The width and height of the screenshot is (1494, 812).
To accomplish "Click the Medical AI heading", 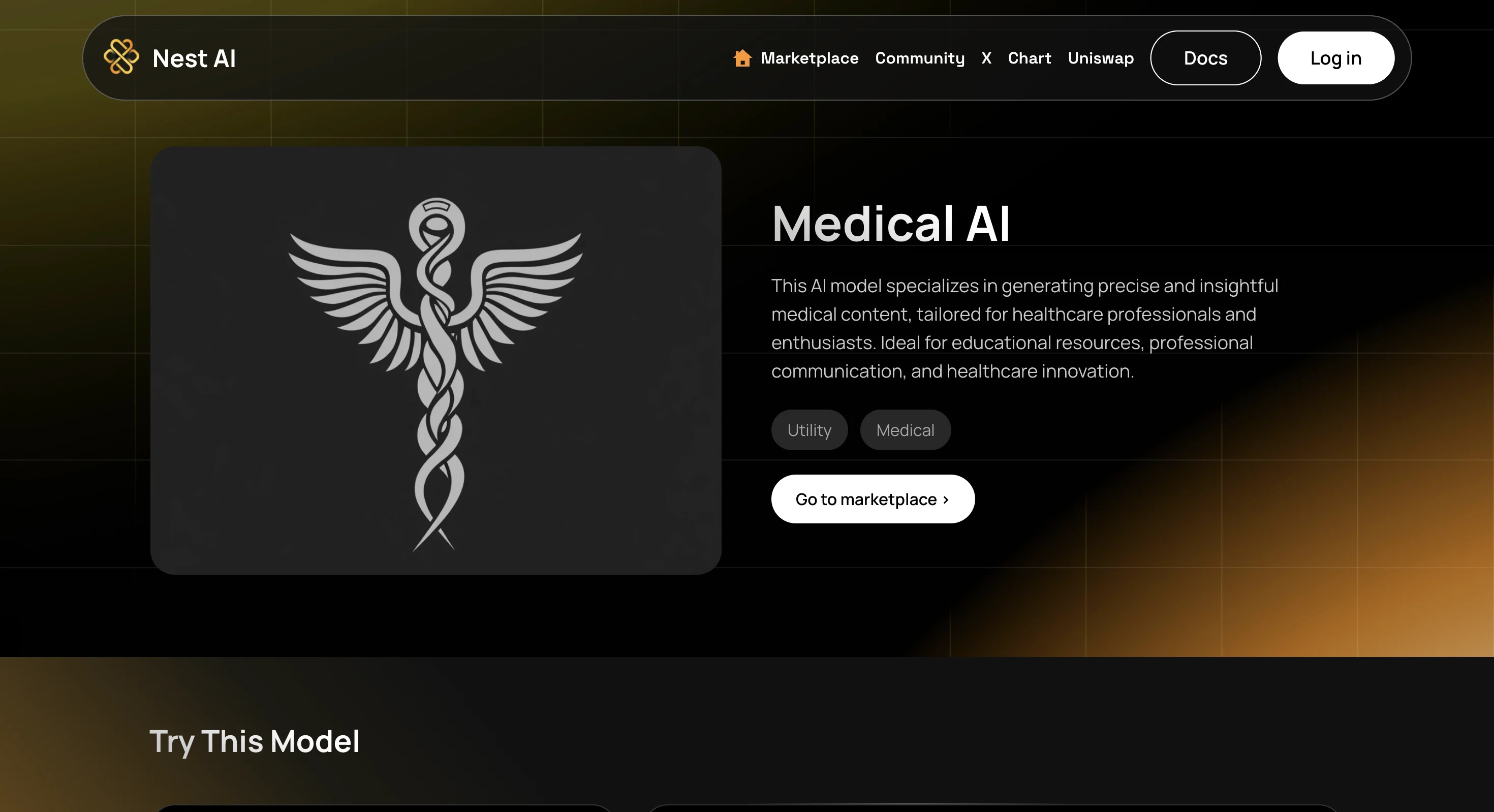I will 891,223.
